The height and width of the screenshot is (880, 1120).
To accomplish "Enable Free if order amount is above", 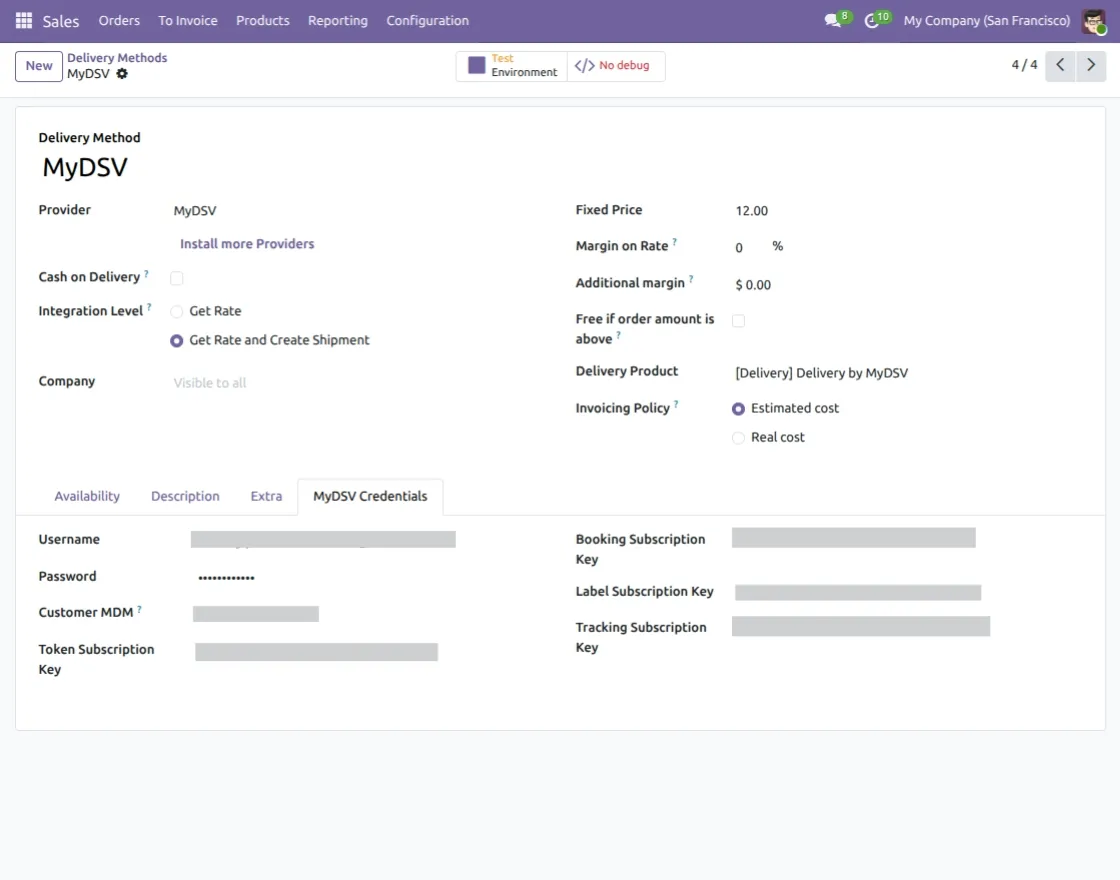I will click(739, 321).
